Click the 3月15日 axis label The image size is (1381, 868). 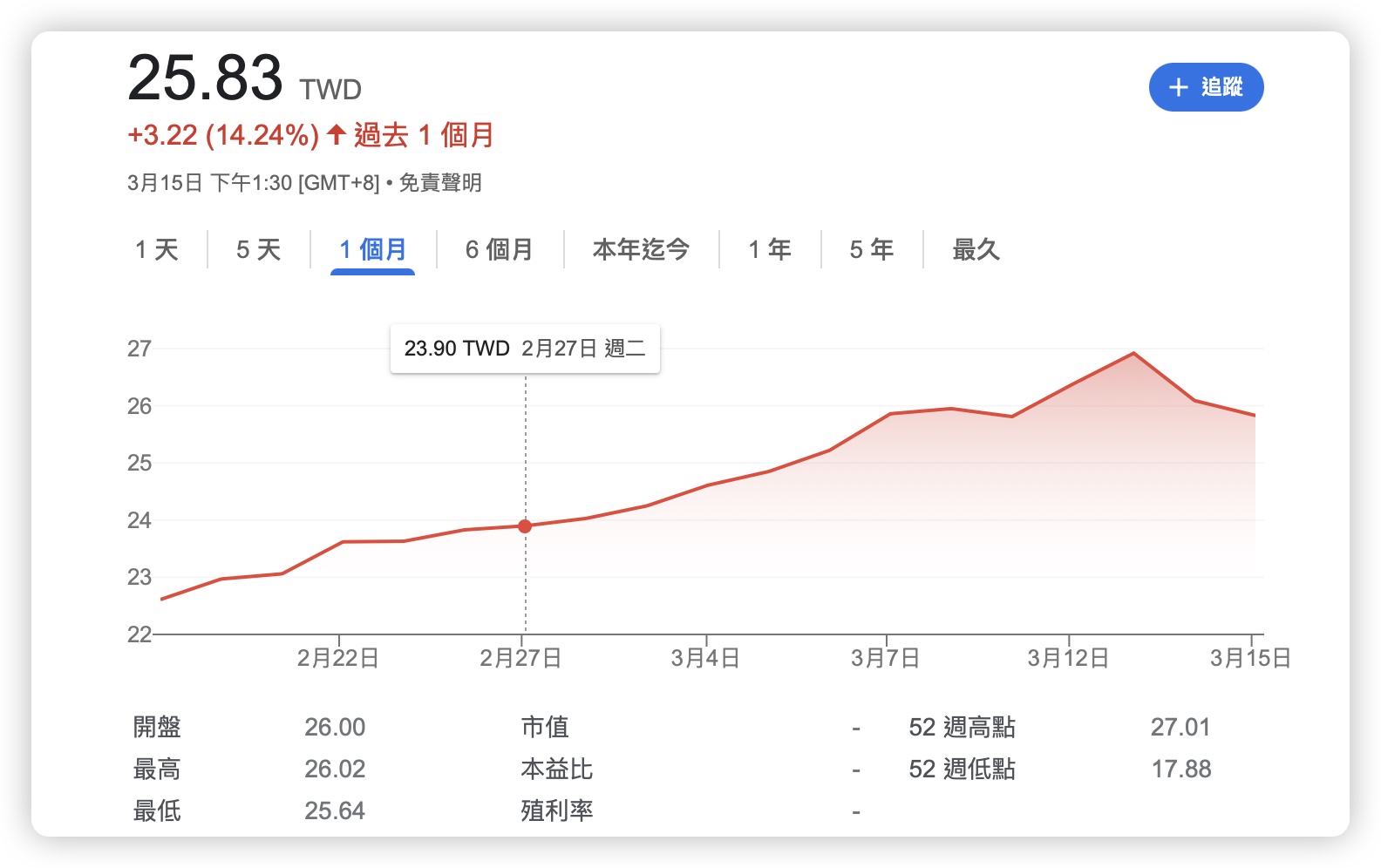tap(1251, 658)
